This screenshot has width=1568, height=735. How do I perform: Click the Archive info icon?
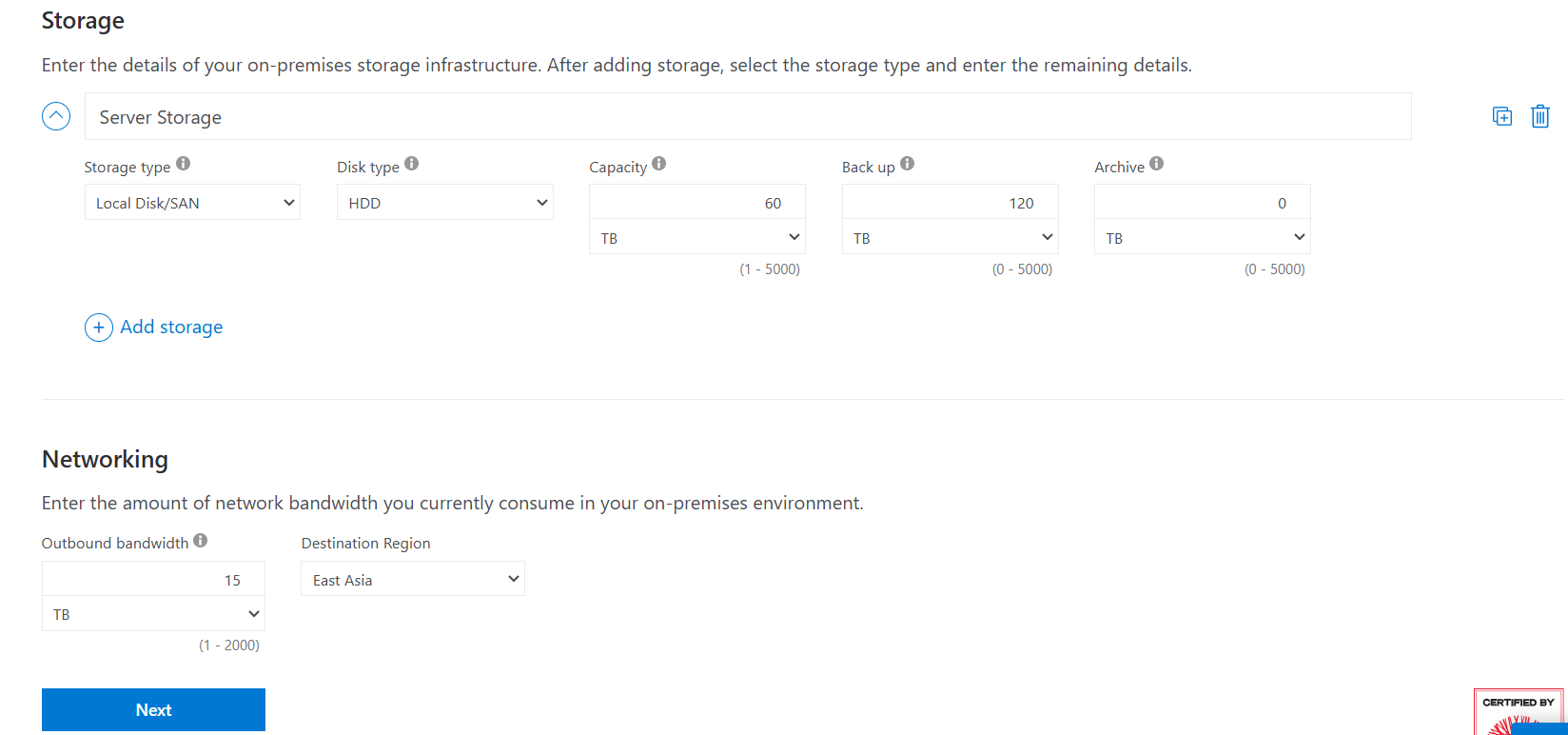pyautogui.click(x=1157, y=164)
